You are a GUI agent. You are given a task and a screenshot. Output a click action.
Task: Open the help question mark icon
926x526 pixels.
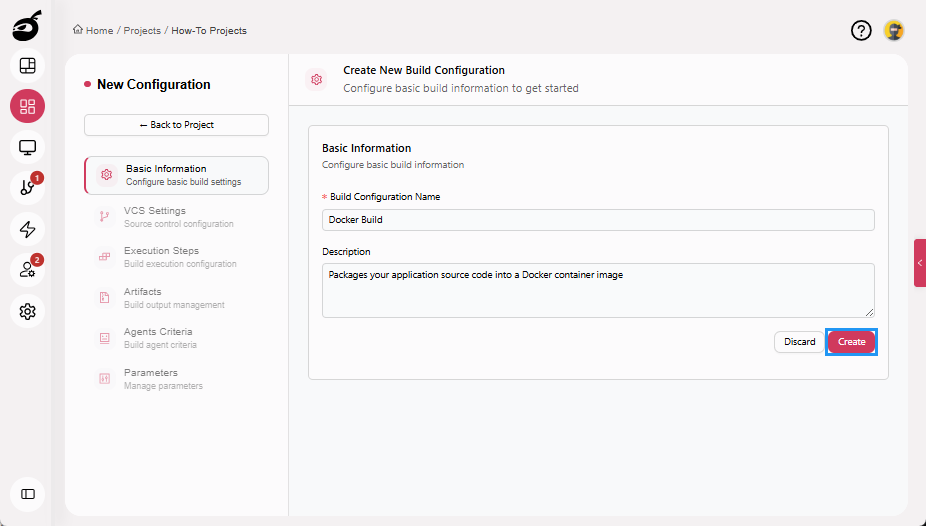(x=861, y=30)
